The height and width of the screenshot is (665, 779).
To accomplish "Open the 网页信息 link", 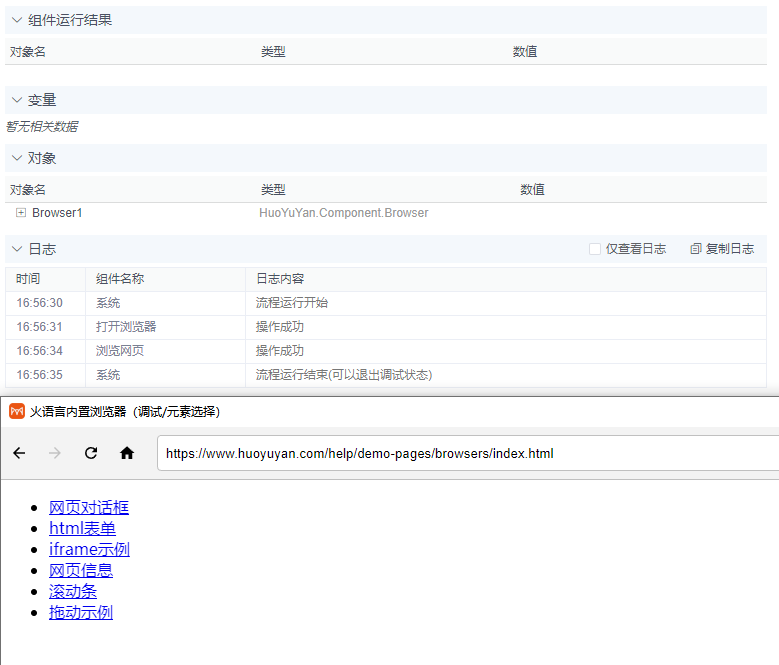I will (x=81, y=570).
